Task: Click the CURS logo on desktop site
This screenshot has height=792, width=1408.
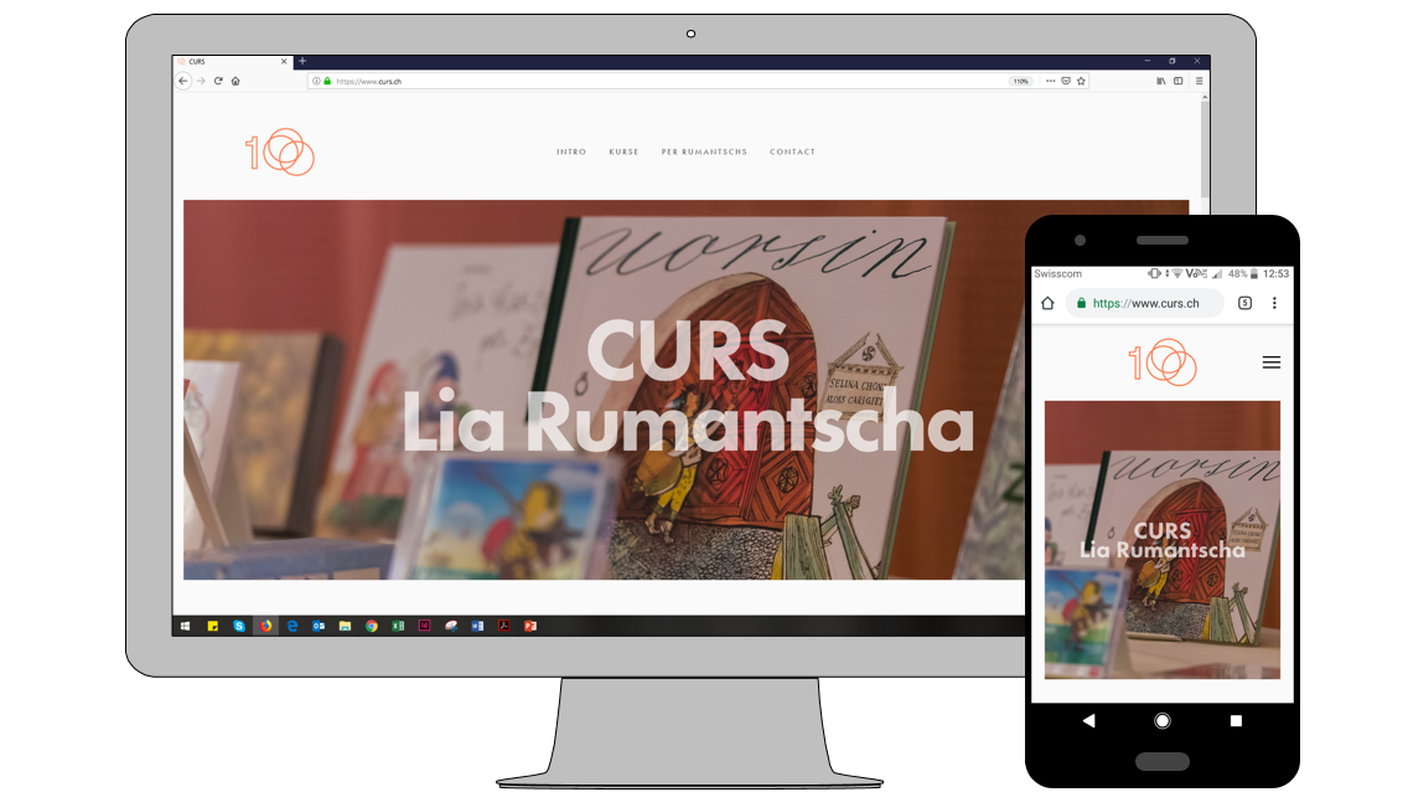Action: click(x=280, y=152)
